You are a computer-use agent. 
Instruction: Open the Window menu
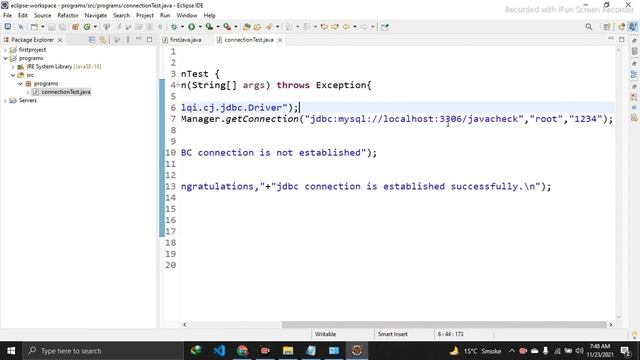click(x=187, y=16)
